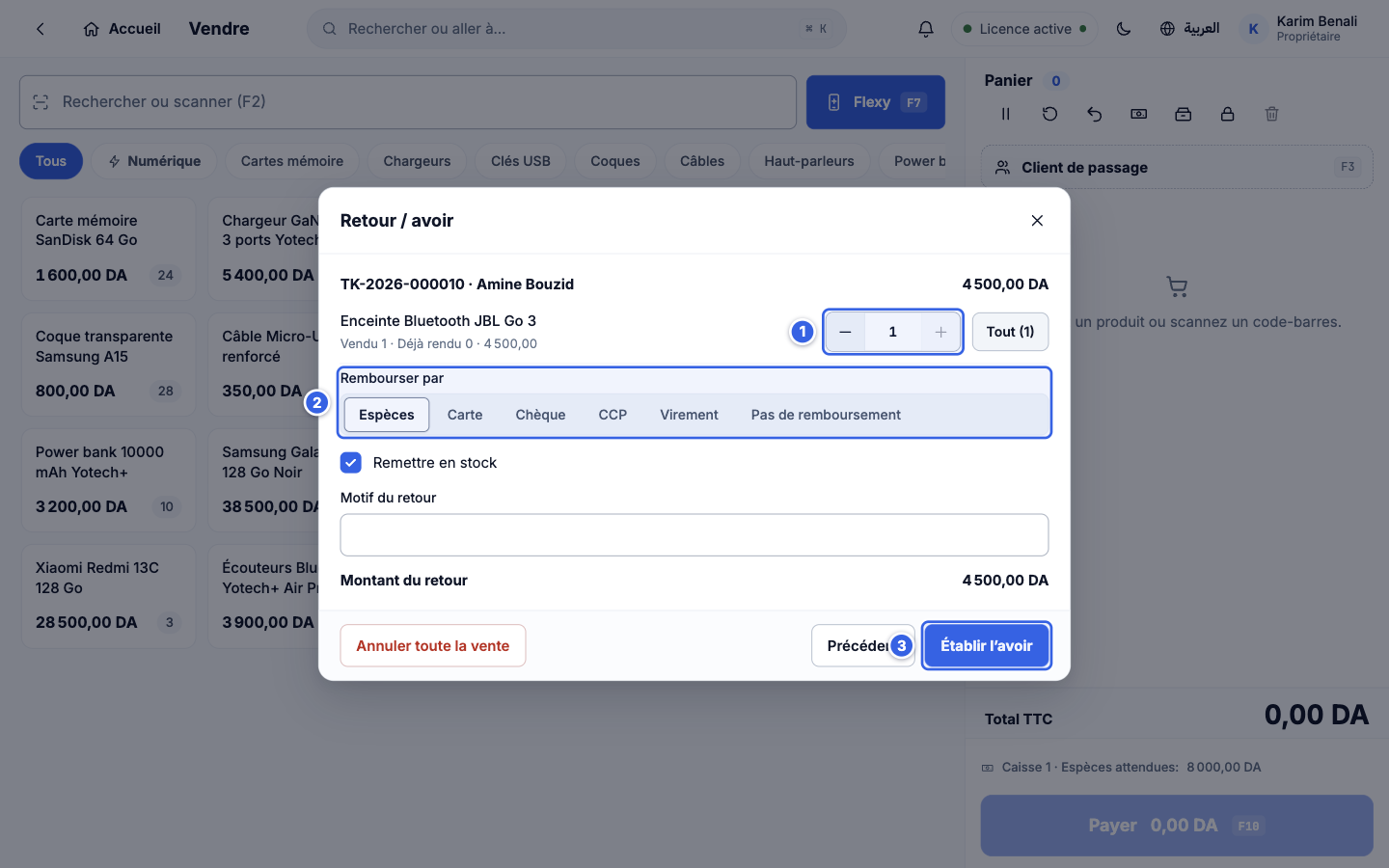This screenshot has height=868, width=1389.
Task: Choose 'Pas de remboursement' option
Action: (x=826, y=415)
